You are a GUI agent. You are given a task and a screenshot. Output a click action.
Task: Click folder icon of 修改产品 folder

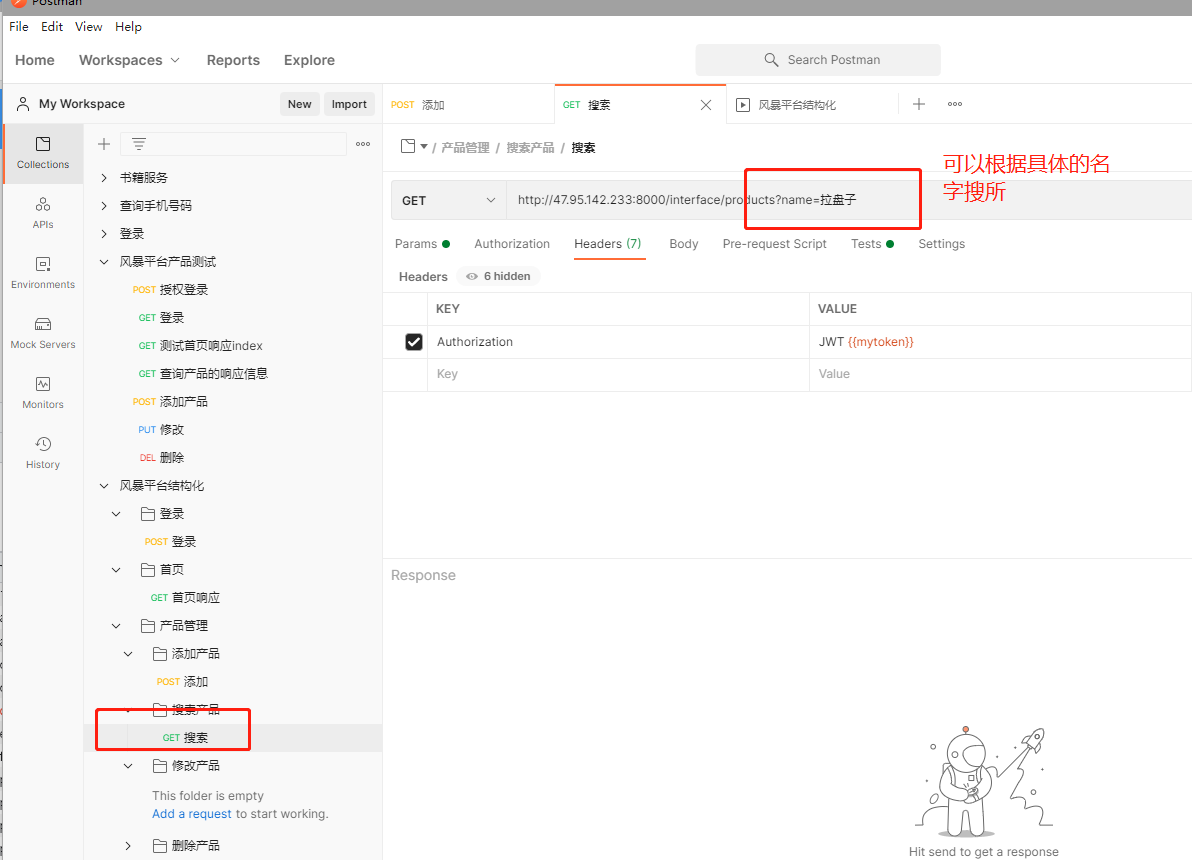click(x=160, y=766)
